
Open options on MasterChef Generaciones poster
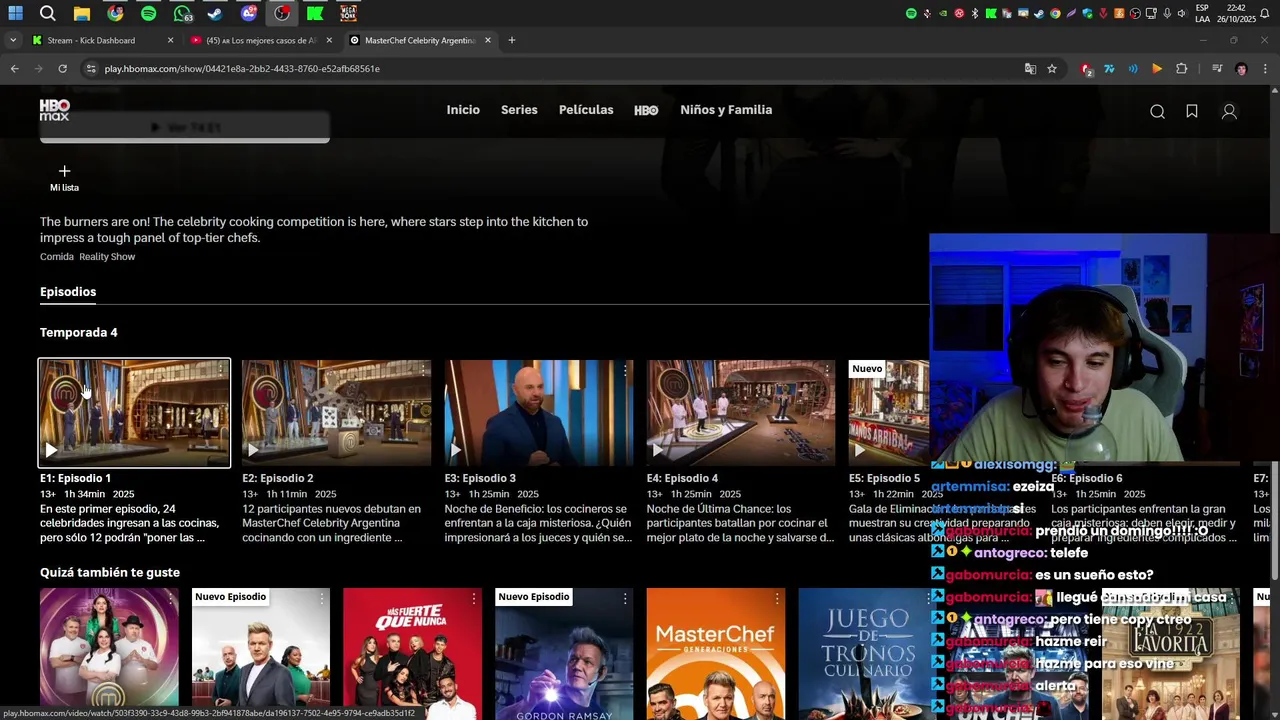click(777, 599)
